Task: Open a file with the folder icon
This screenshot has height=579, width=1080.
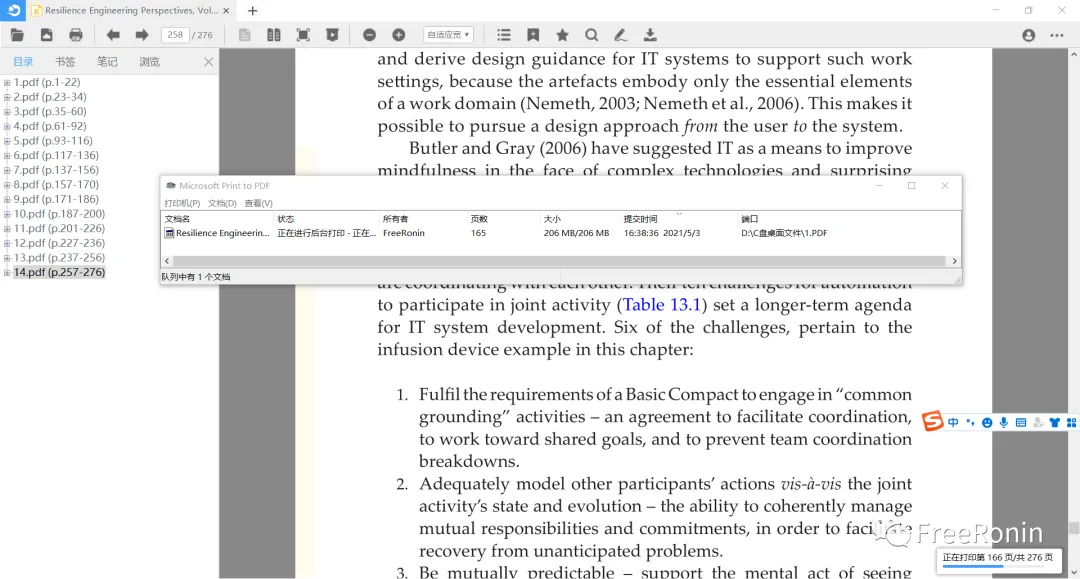Action: 17,35
